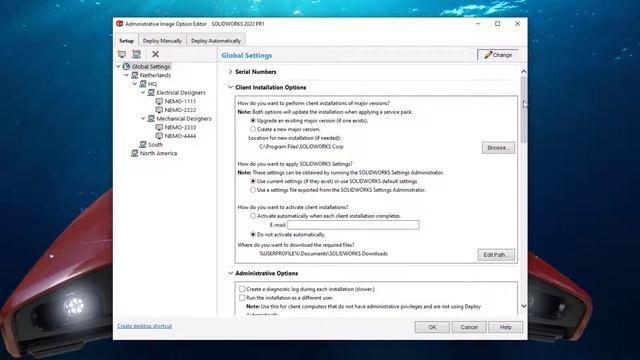Collapse Client Installation Options section
Image resolution: width=640 pixels, height=360 pixels.
(x=230, y=87)
